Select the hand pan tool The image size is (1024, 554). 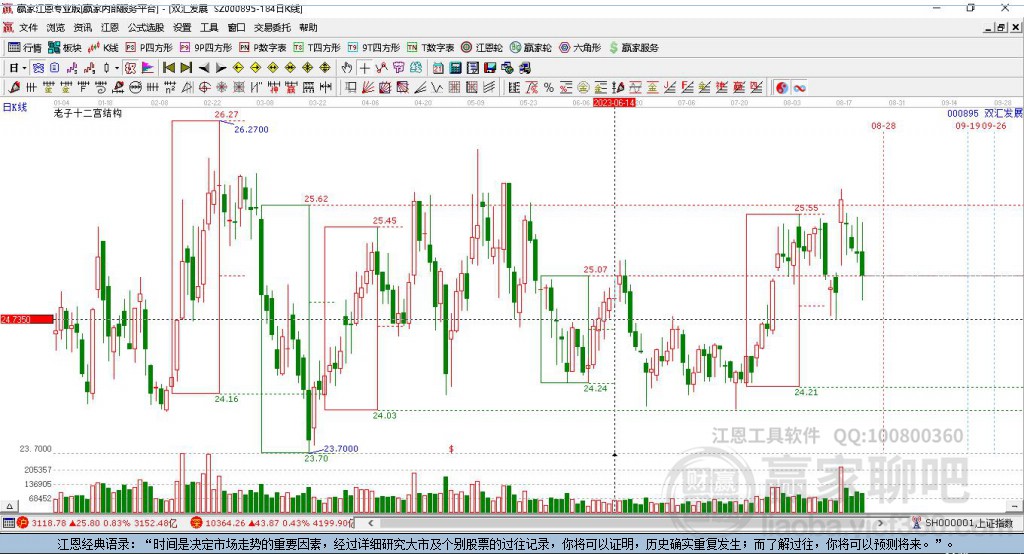(347, 68)
